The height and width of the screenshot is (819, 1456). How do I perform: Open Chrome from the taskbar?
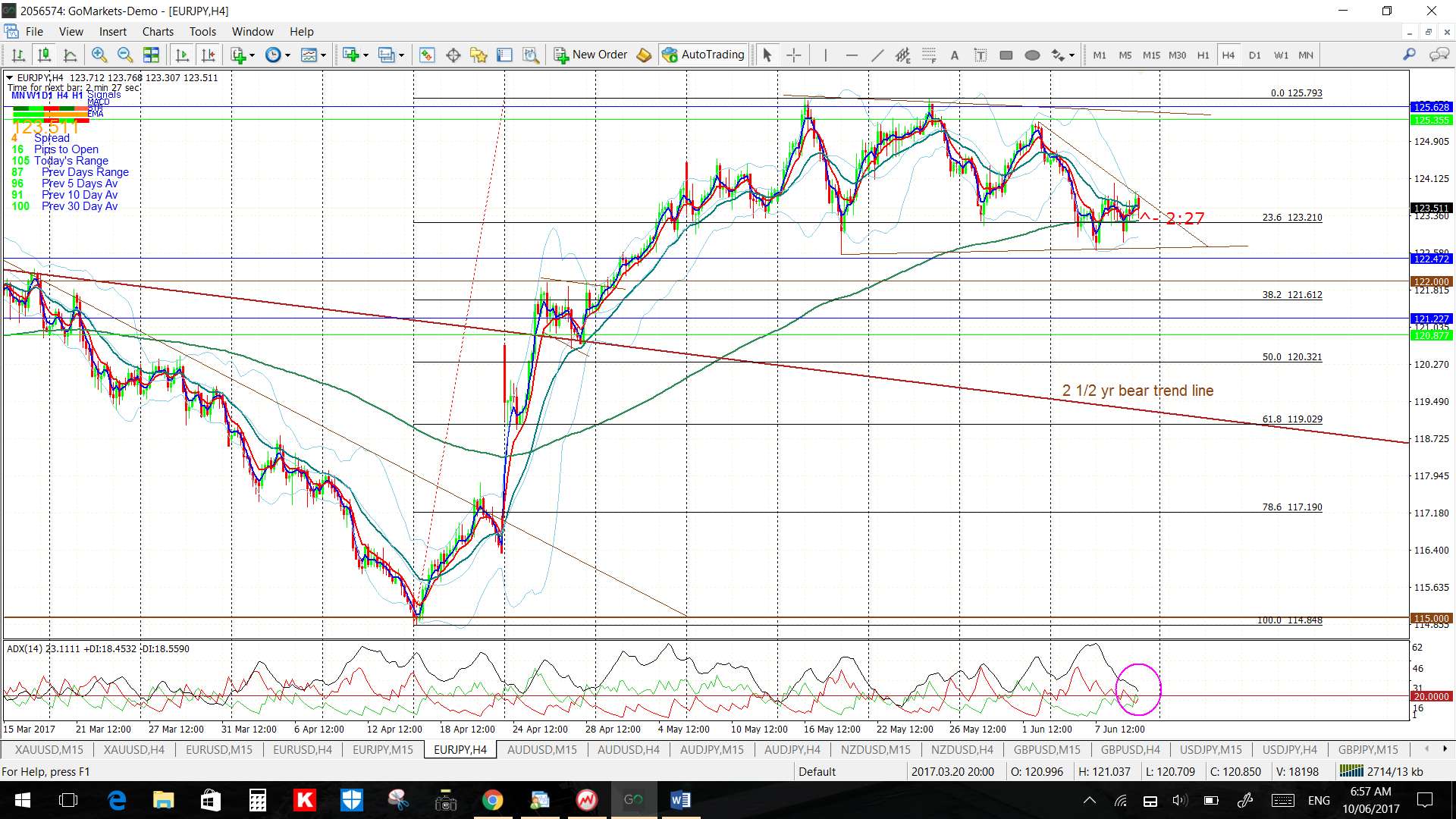(492, 800)
